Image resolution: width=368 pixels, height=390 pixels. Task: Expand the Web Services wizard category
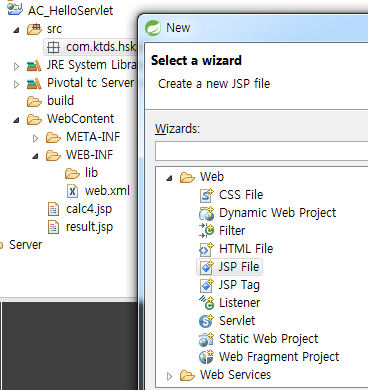(169, 376)
